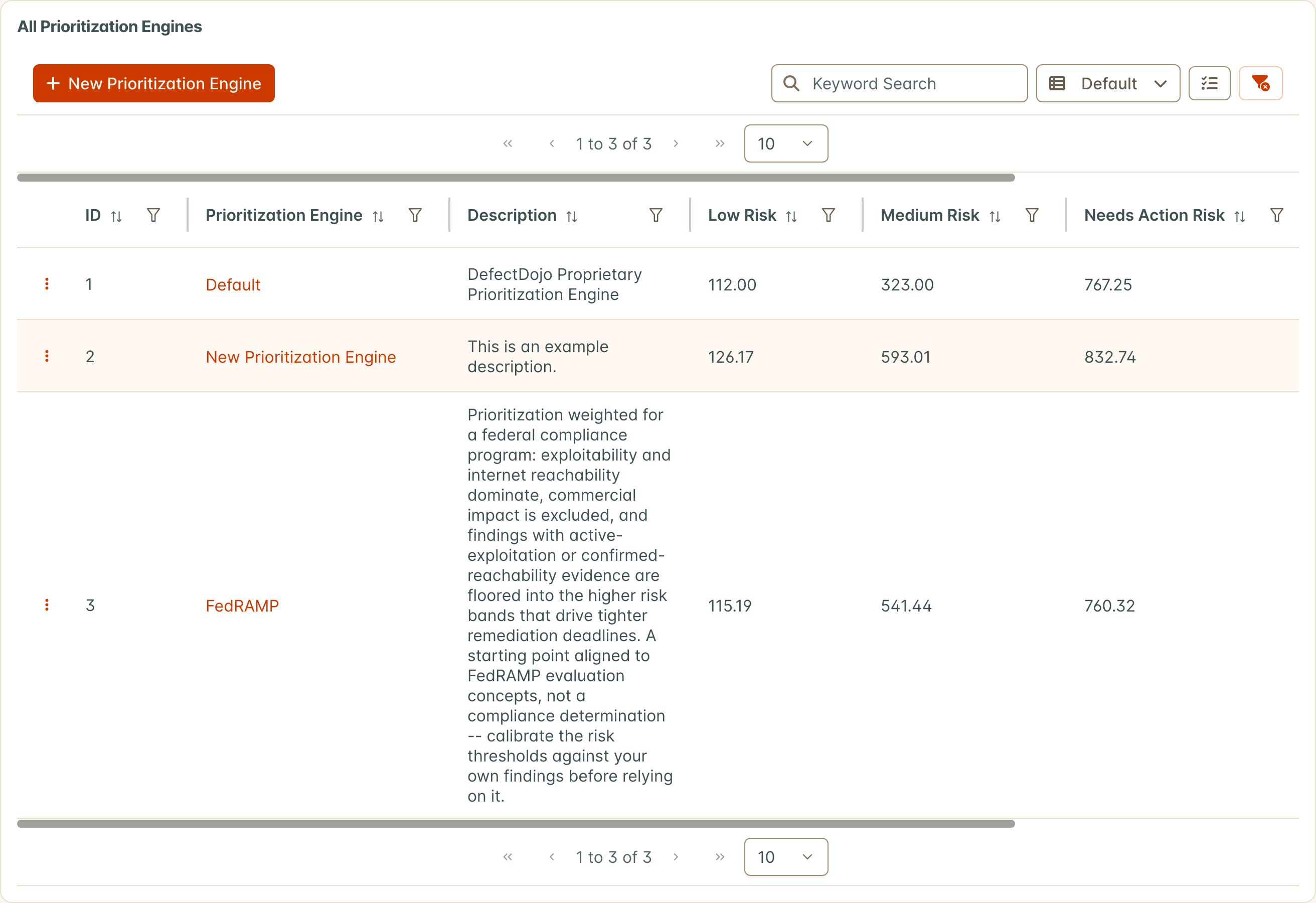Open the FedRAMP engine link

point(242,606)
